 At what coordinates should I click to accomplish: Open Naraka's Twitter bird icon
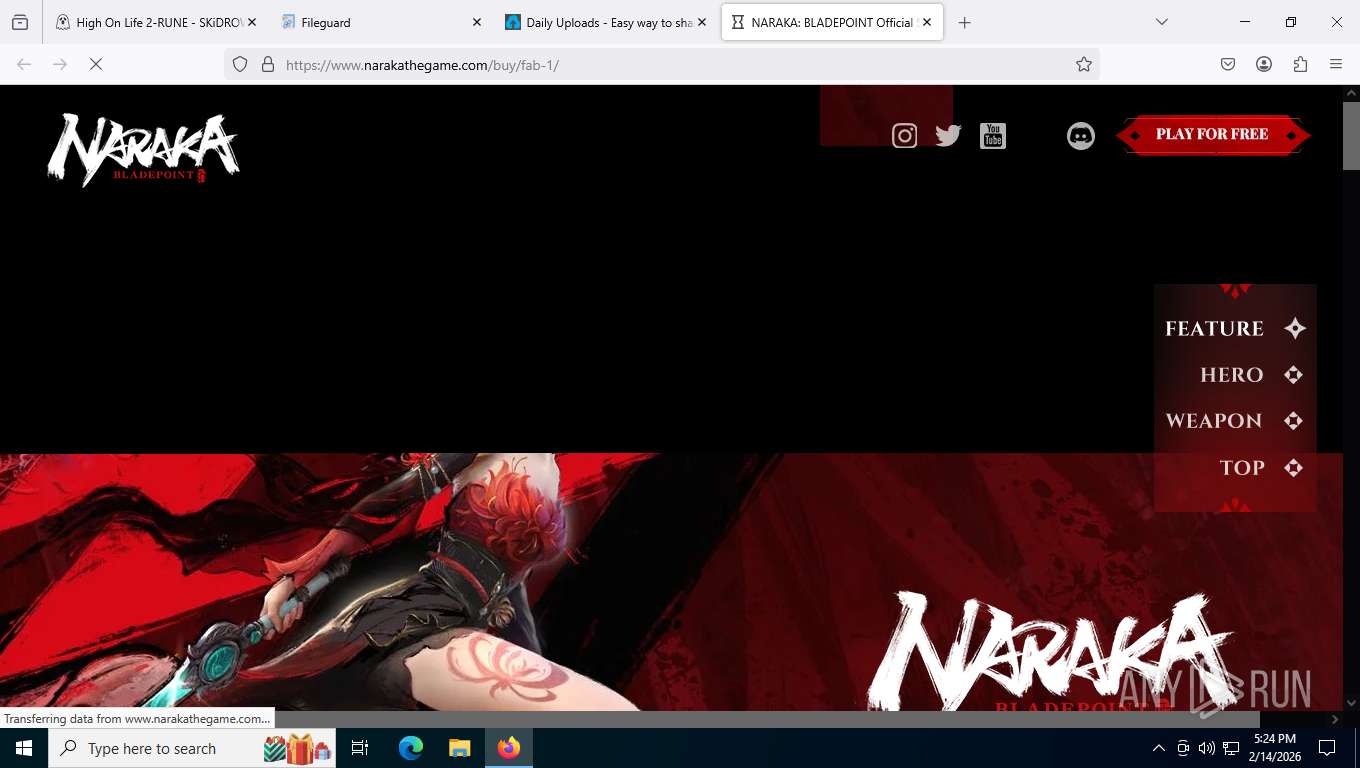click(x=948, y=135)
